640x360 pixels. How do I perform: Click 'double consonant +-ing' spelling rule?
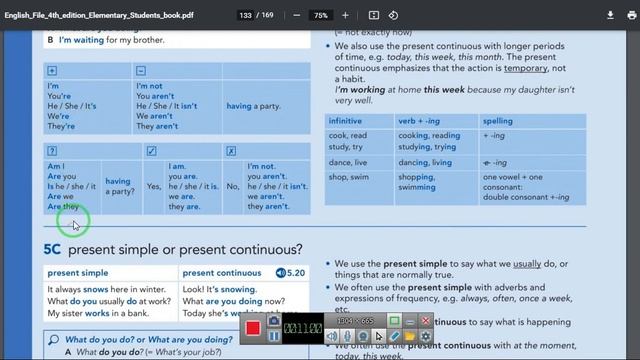(526, 197)
